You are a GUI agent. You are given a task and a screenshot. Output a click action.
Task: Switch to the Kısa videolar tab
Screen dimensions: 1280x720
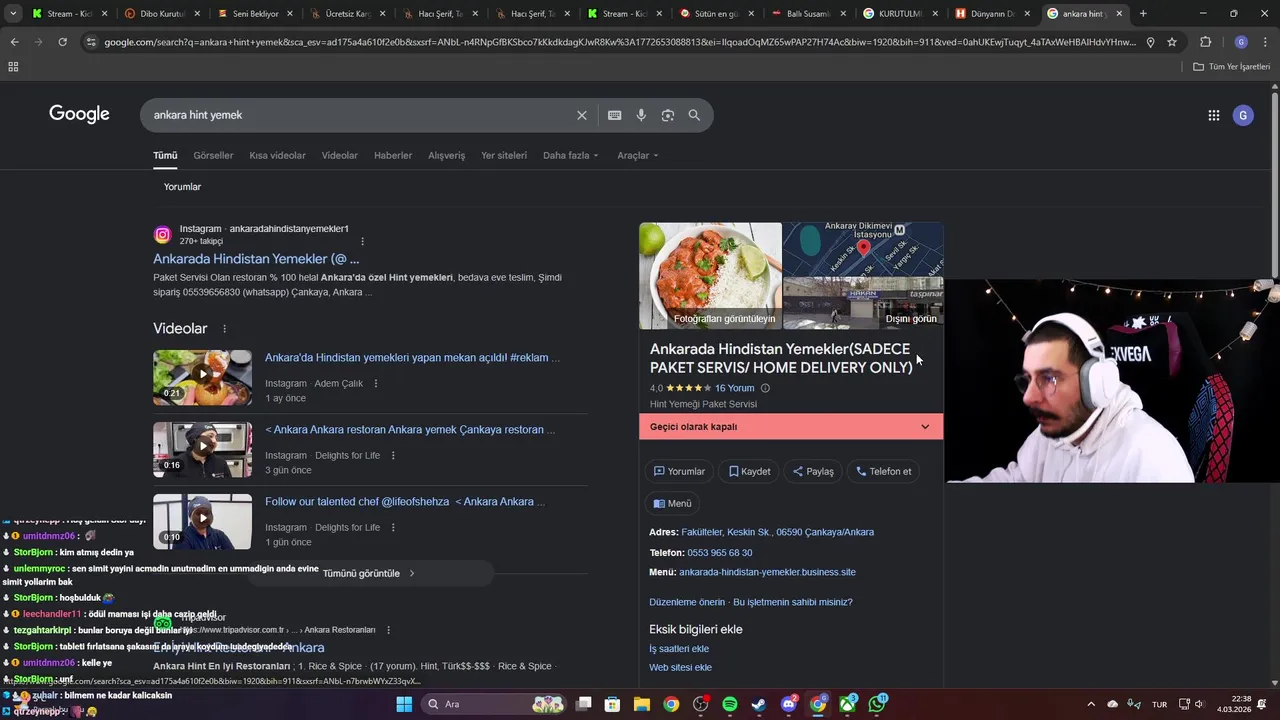point(277,156)
